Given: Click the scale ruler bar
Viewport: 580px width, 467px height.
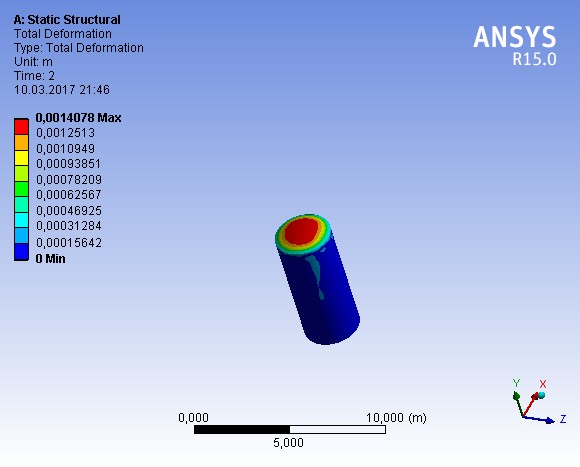Looking at the screenshot, I should 290,429.
